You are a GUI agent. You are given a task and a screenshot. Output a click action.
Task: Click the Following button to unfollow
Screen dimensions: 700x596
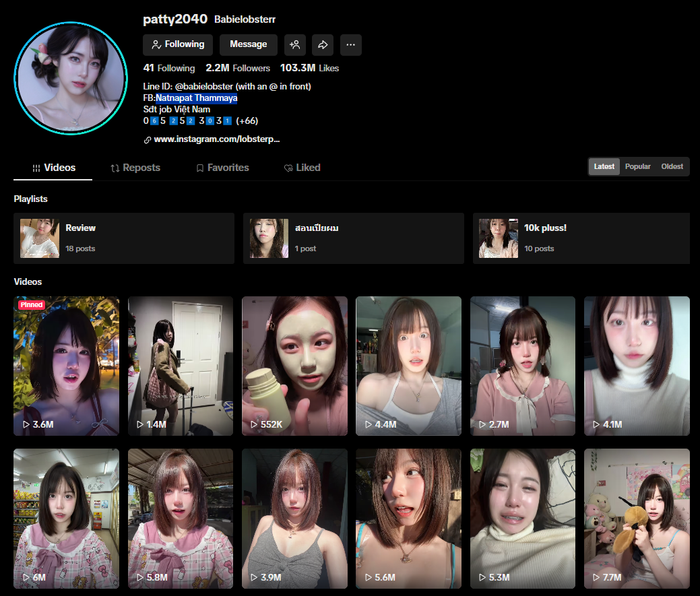coord(178,45)
